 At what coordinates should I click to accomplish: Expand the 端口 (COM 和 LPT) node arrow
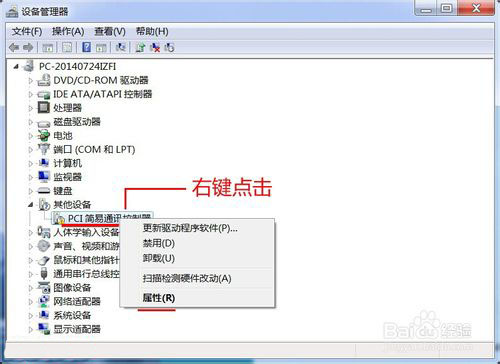(30, 150)
